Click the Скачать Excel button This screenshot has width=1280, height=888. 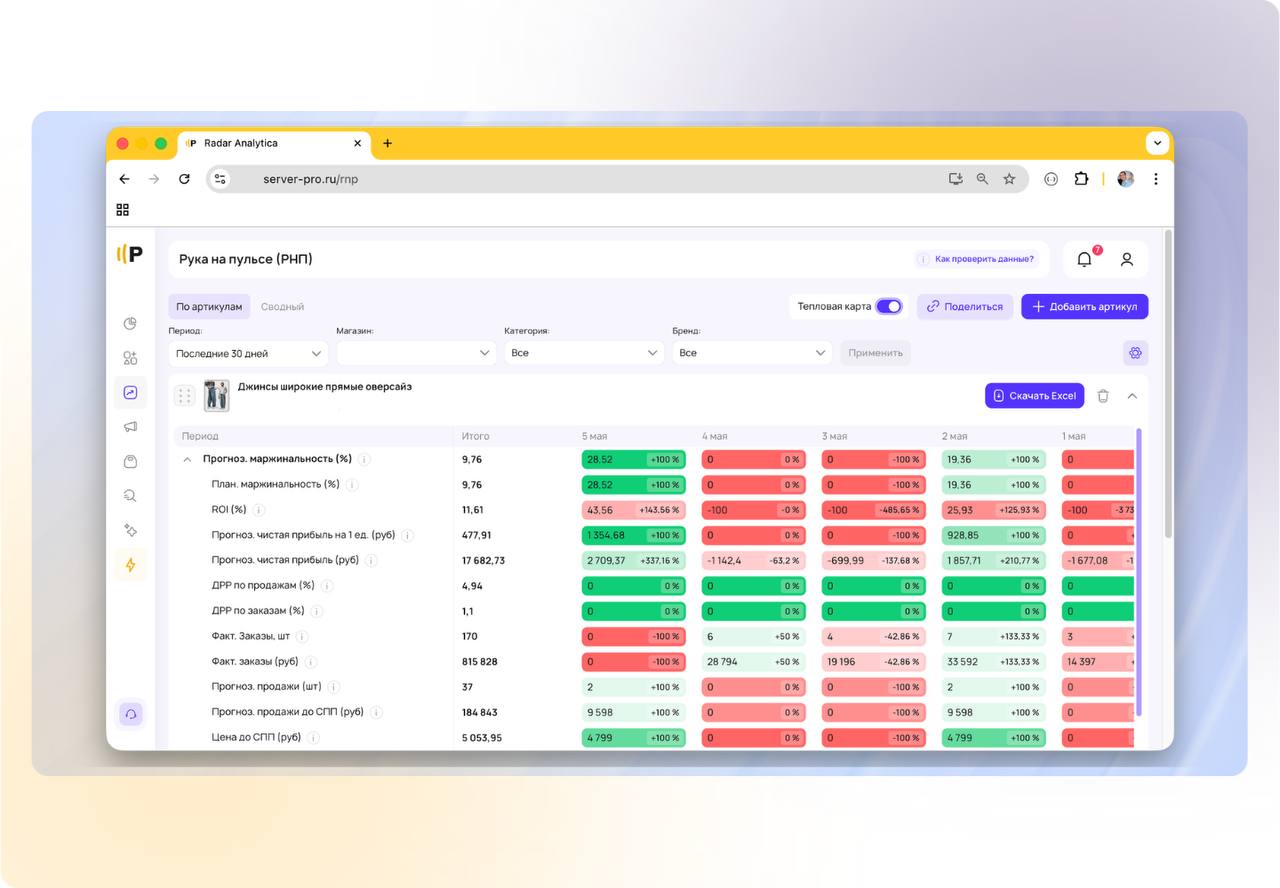click(x=1035, y=396)
